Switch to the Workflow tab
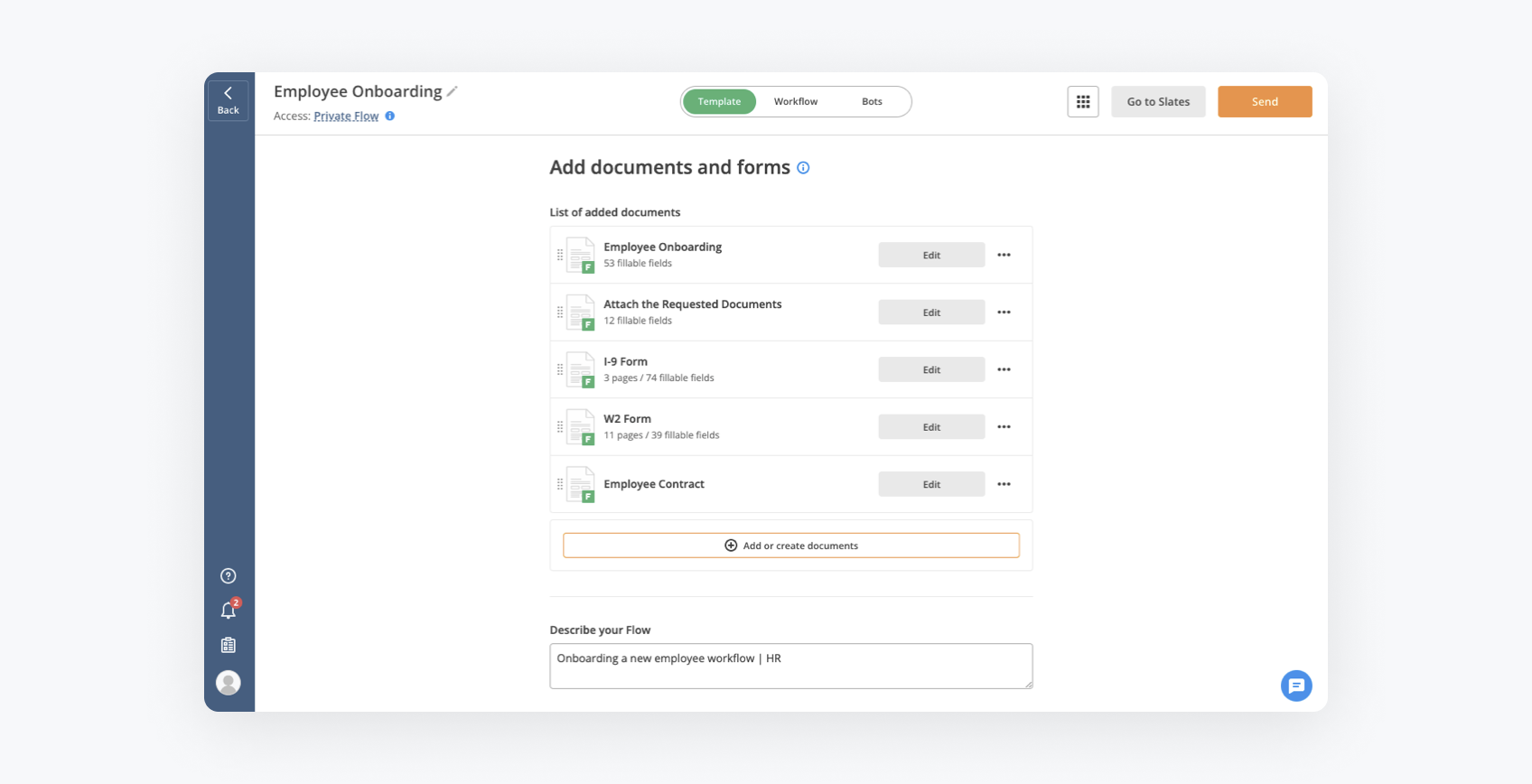Viewport: 1532px width, 784px height. coord(795,102)
